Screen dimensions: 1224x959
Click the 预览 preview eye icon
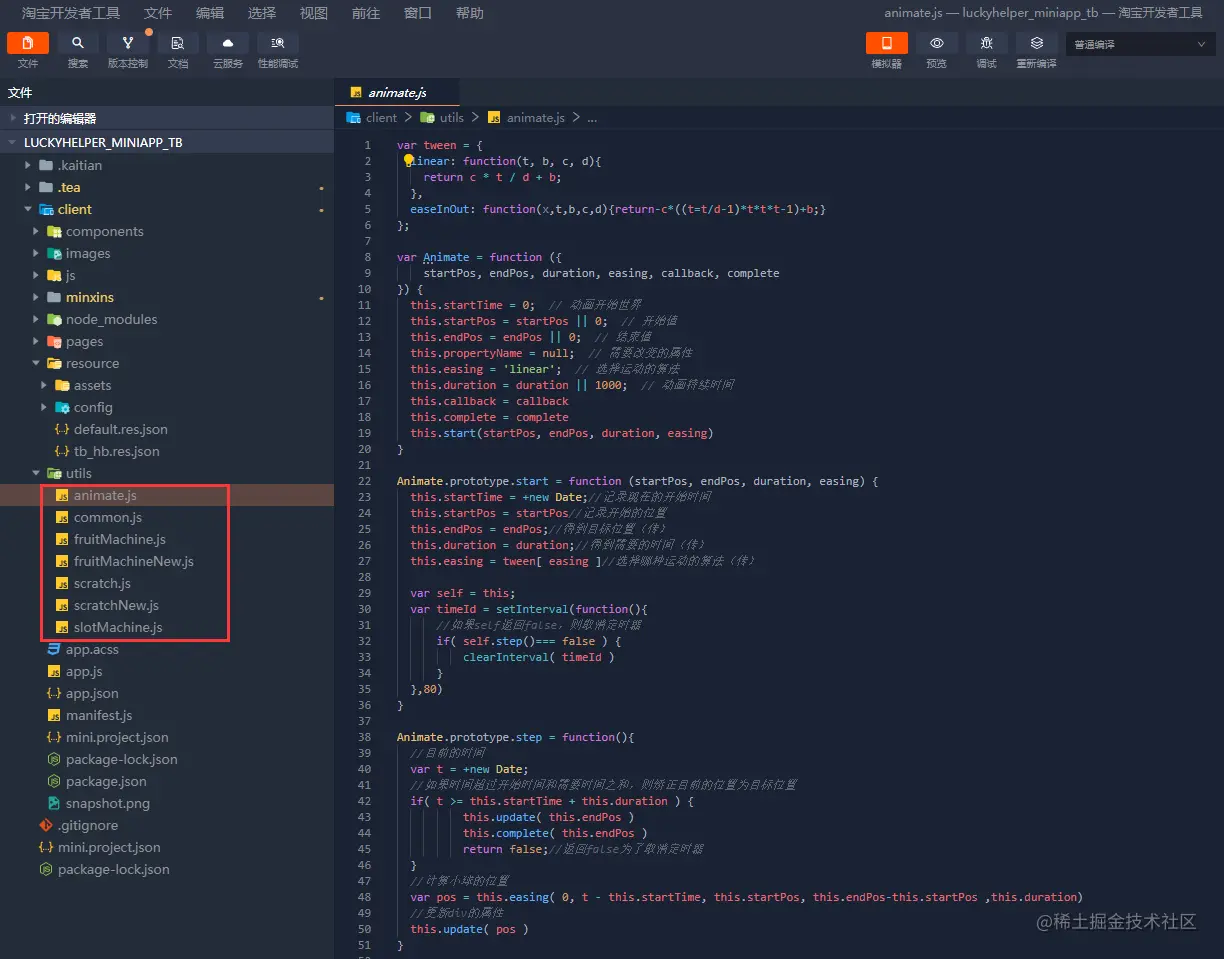(937, 43)
